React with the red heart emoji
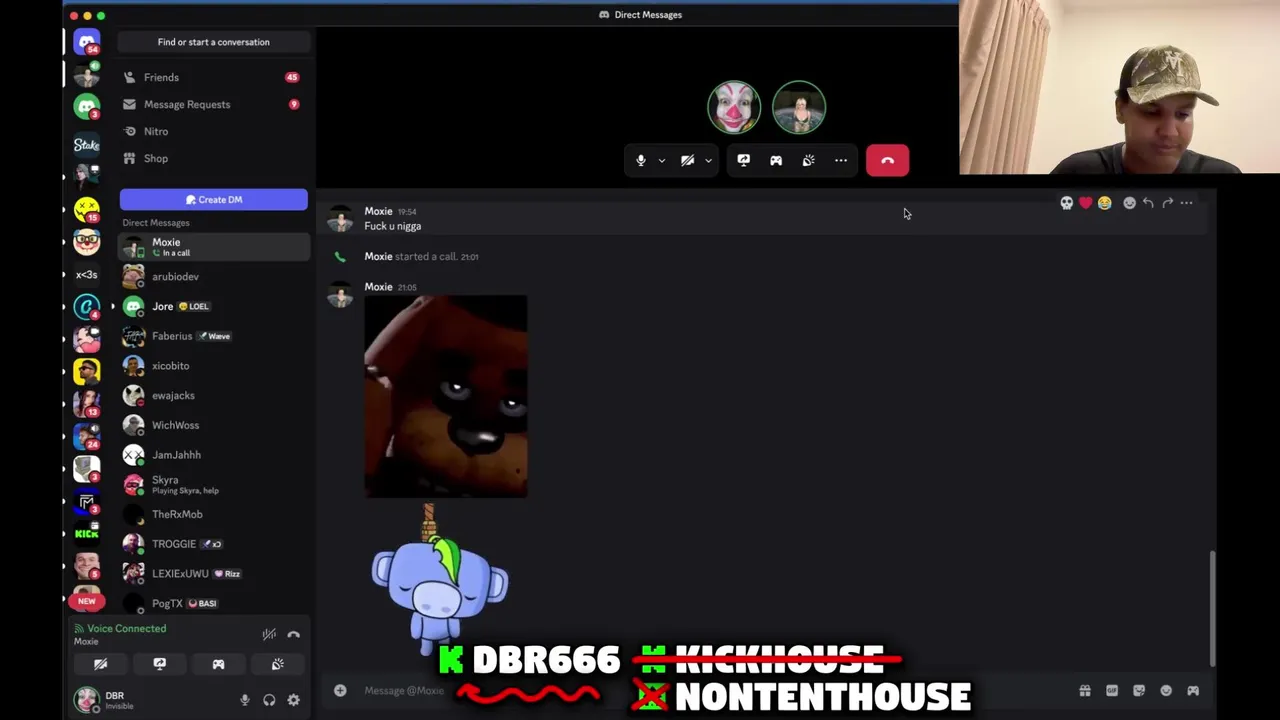The width and height of the screenshot is (1280, 720). 1085,203
